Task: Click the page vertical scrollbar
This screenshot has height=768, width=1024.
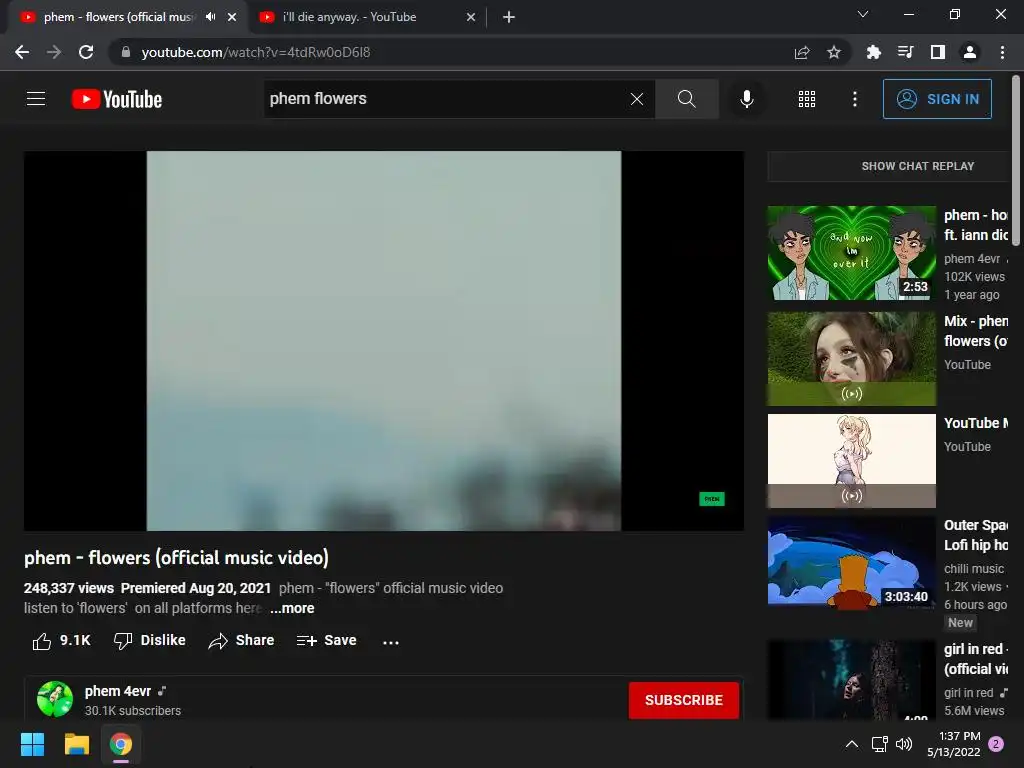Action: 1016,161
